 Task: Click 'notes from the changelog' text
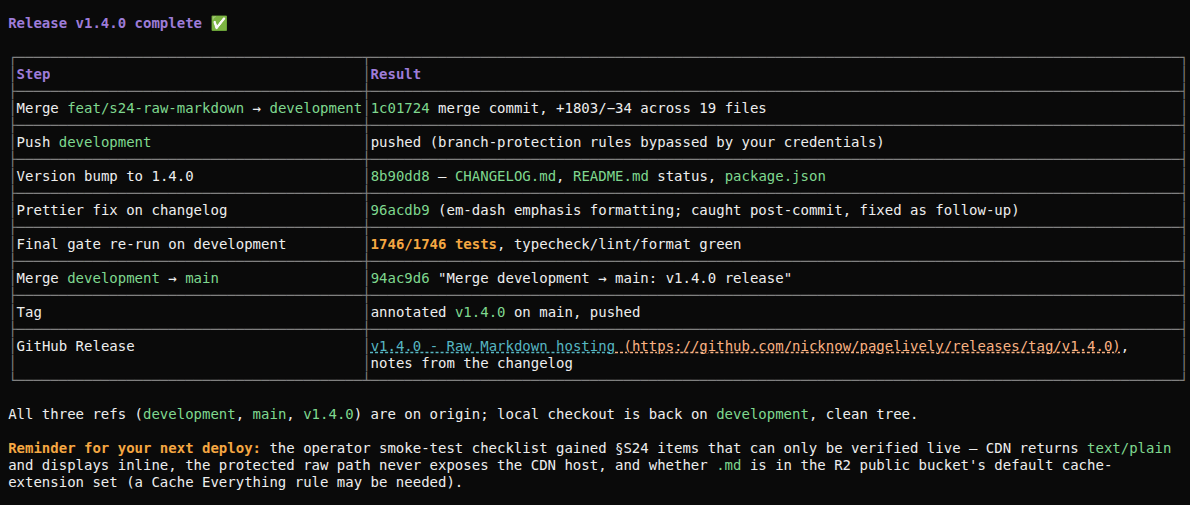coord(471,364)
